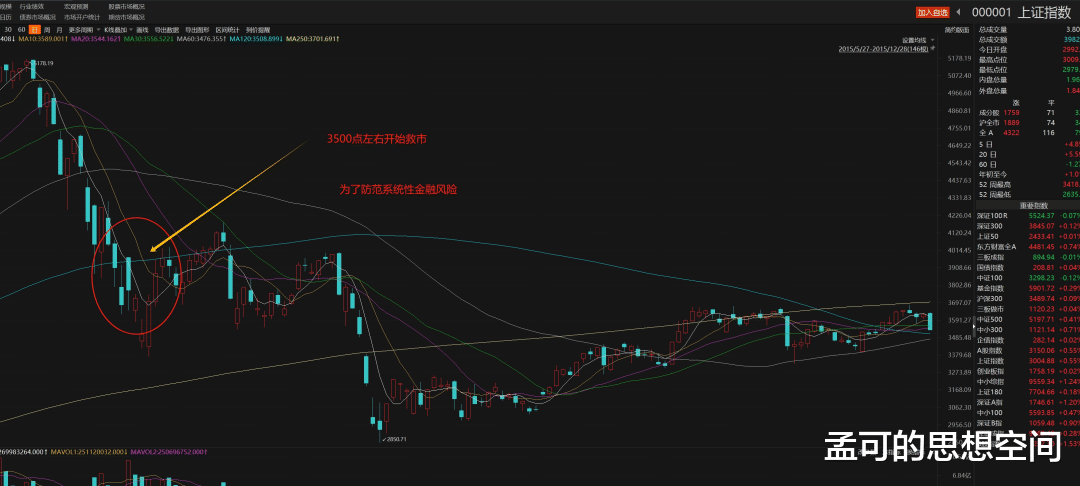Select the 创业板指 index row
This screenshot has height=486, width=1080.
pyautogui.click(x=1028, y=371)
